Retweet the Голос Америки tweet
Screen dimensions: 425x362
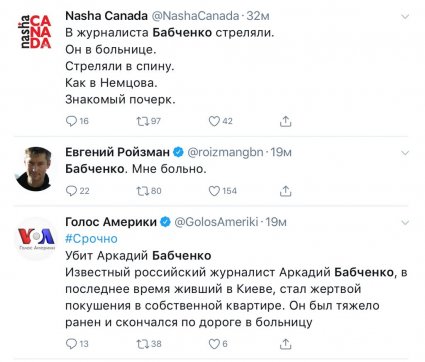143,344
